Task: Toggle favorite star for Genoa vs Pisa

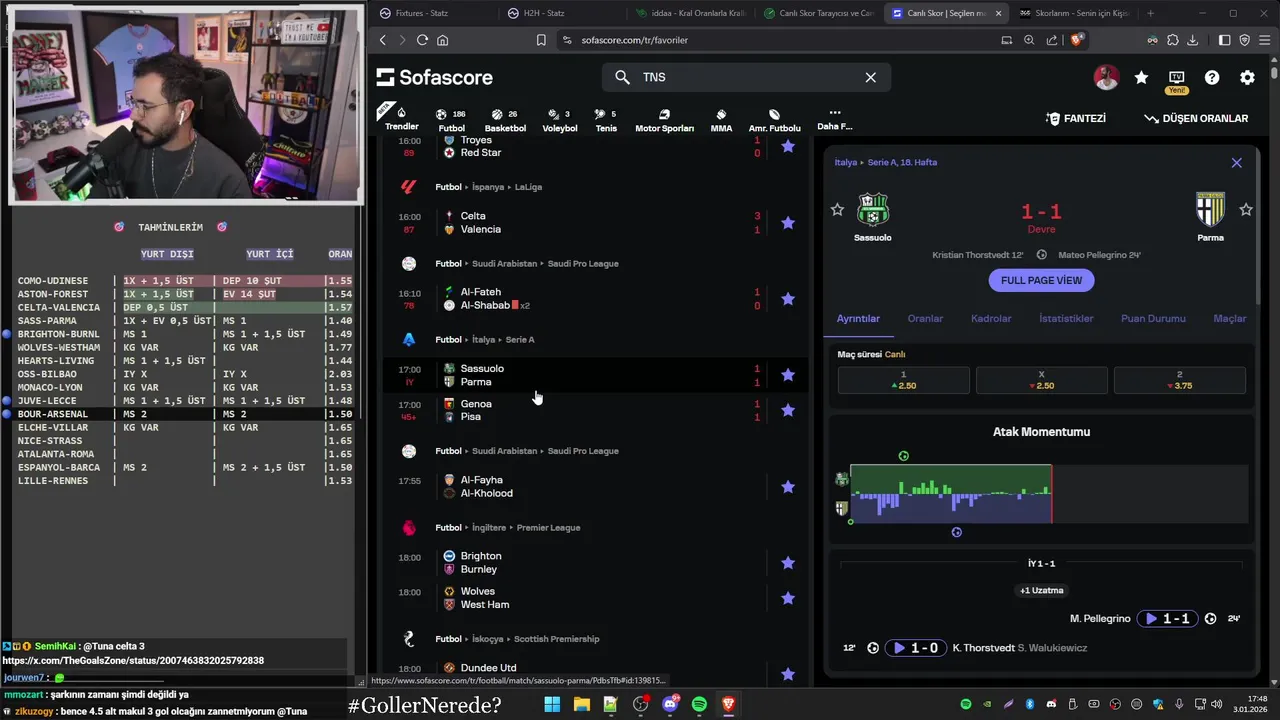Action: [788, 410]
